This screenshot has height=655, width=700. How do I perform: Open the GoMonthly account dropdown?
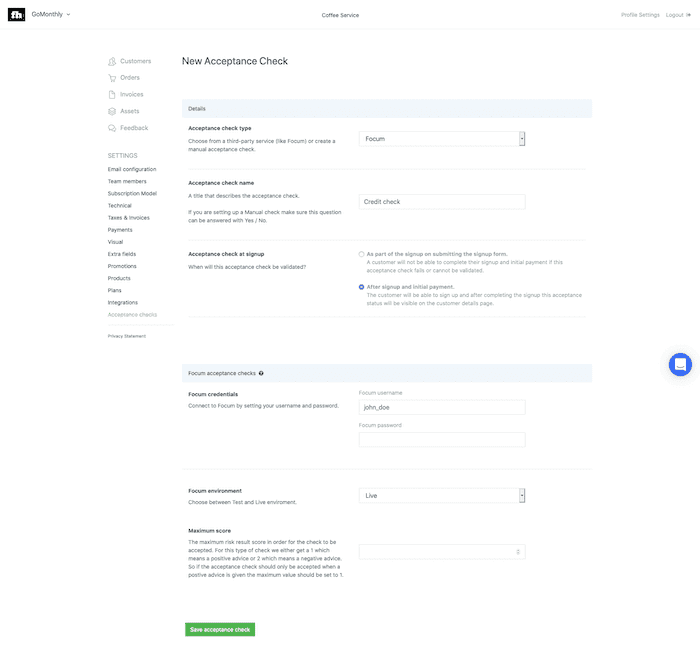[51, 14]
